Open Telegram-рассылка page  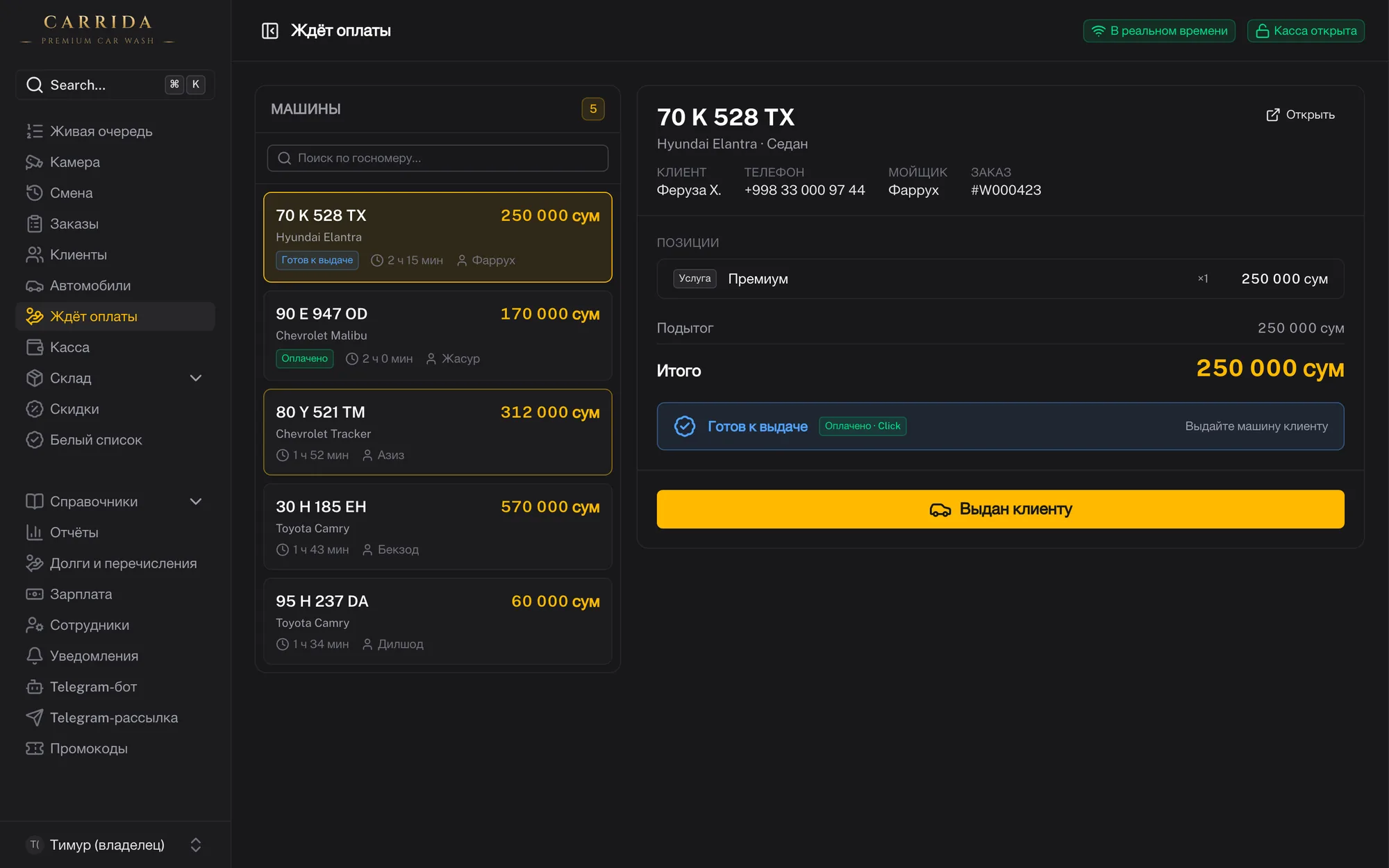115,718
